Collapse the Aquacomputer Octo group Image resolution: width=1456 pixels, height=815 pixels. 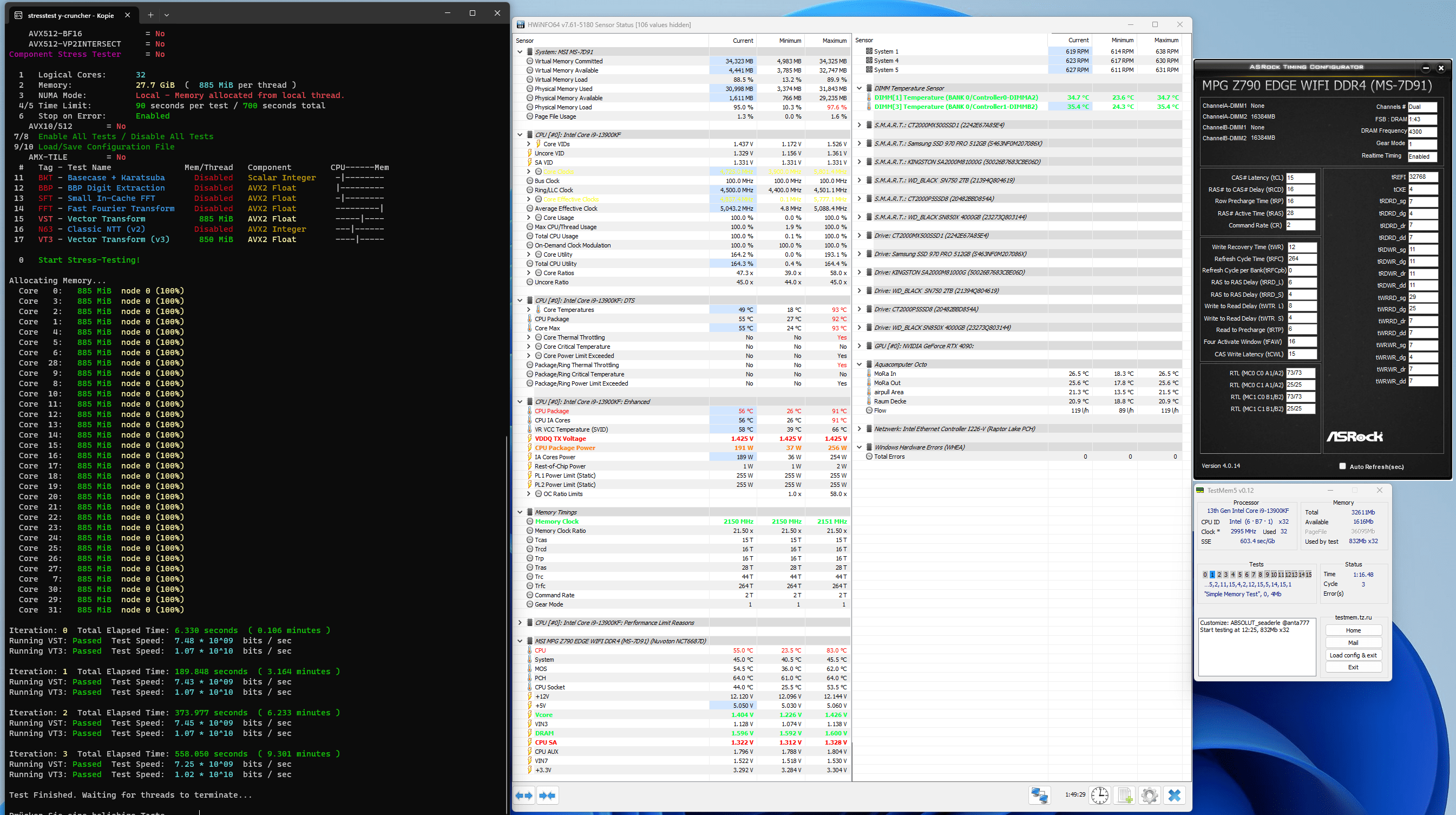860,364
